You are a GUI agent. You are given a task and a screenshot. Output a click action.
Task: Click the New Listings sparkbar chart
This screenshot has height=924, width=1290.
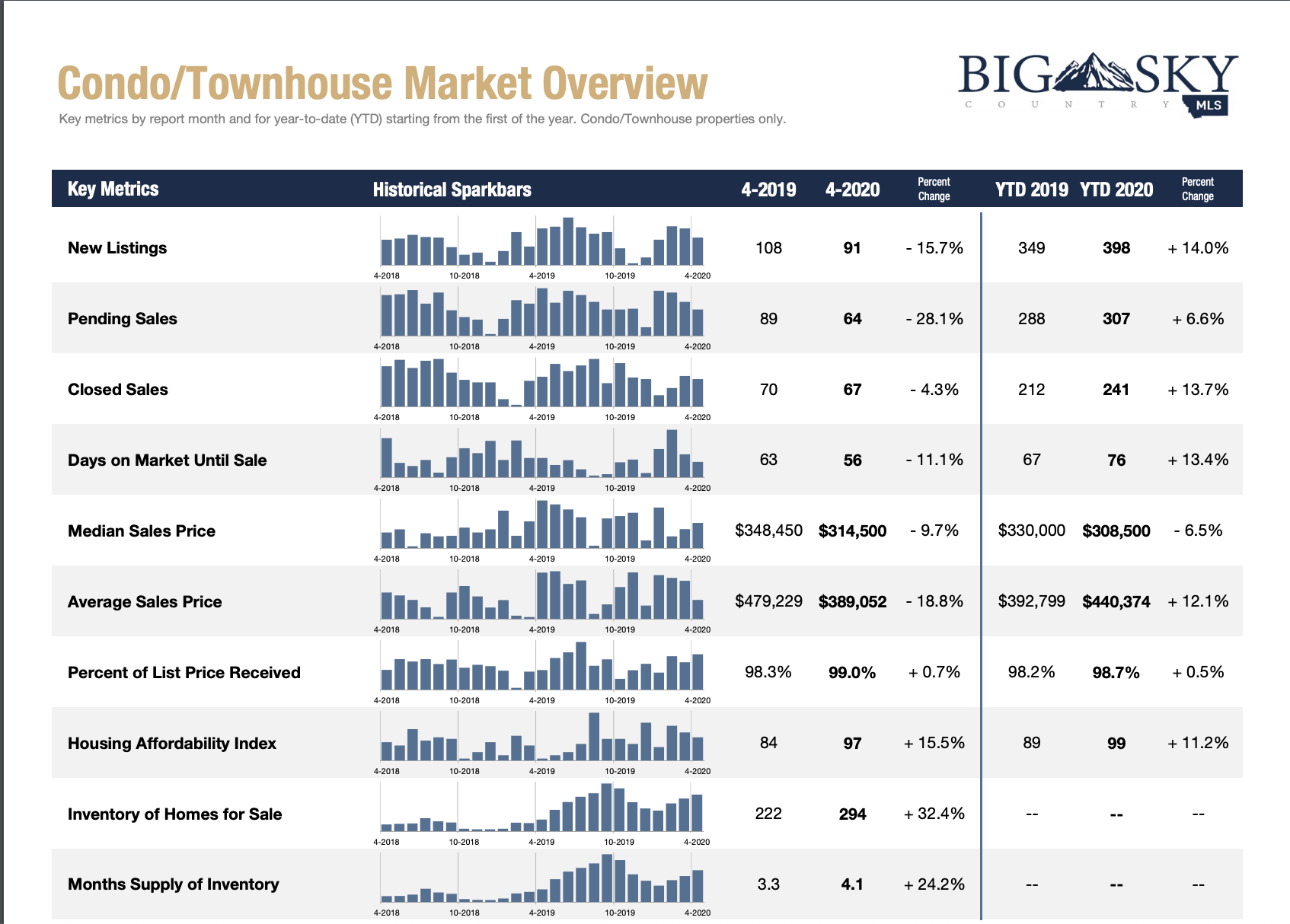coord(542,242)
